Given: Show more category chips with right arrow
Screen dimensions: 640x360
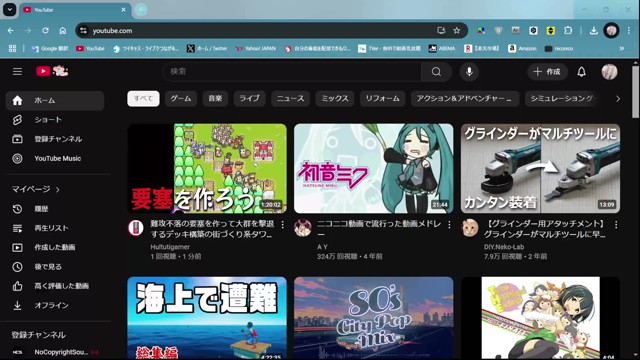Looking at the screenshot, I should pyautogui.click(x=618, y=99).
